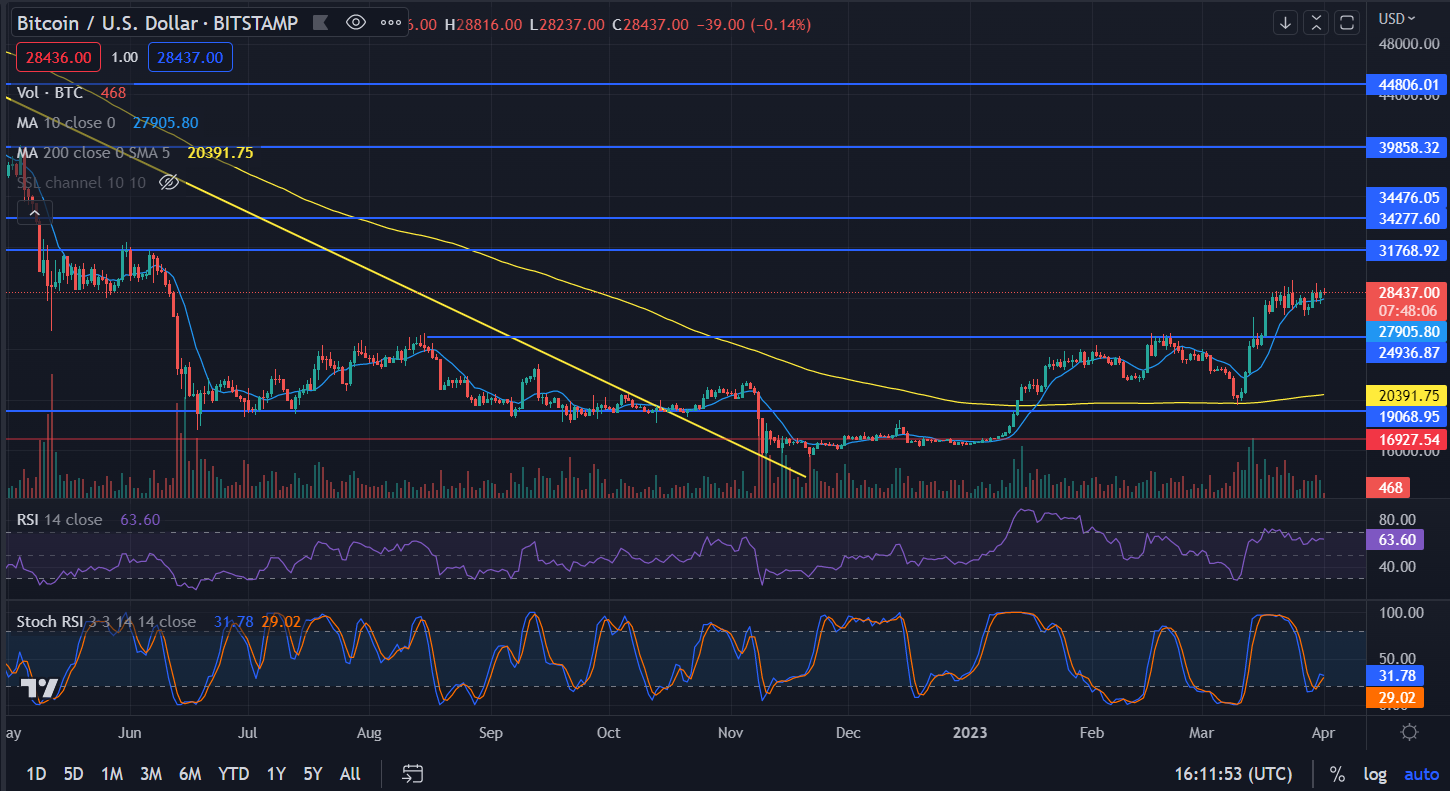Set time range to 1M
The image size is (1450, 791).
click(x=112, y=773)
